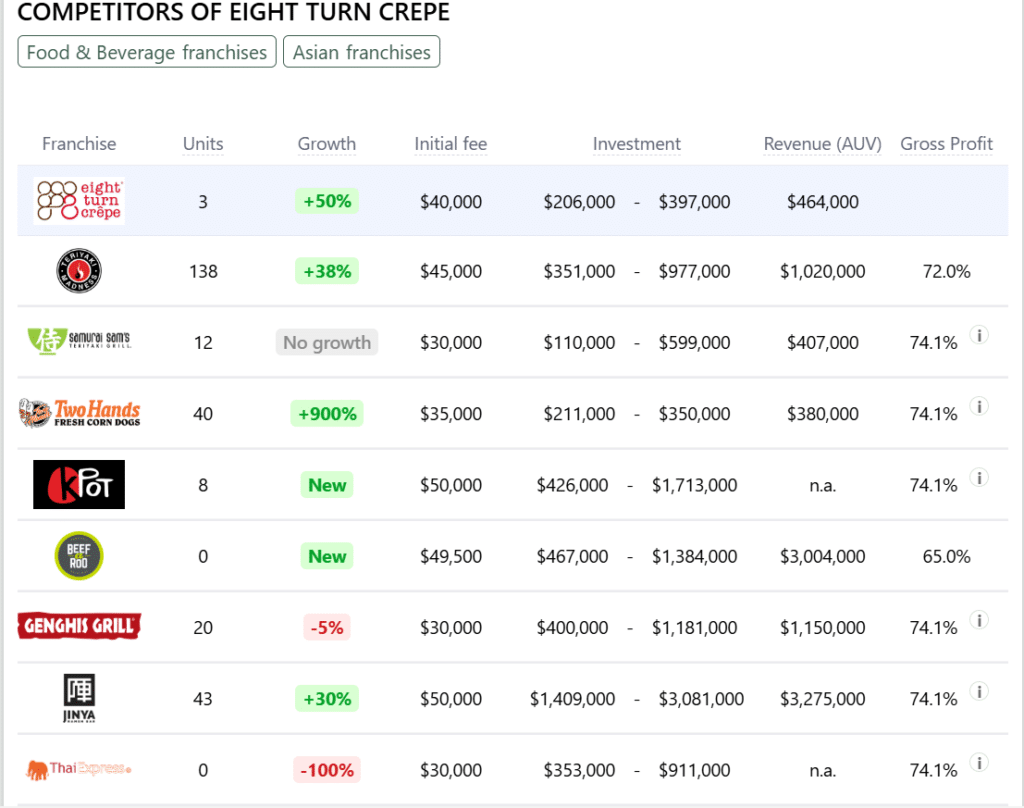Select the 138 units value
Screen dimensions: 1024x808
click(203, 271)
